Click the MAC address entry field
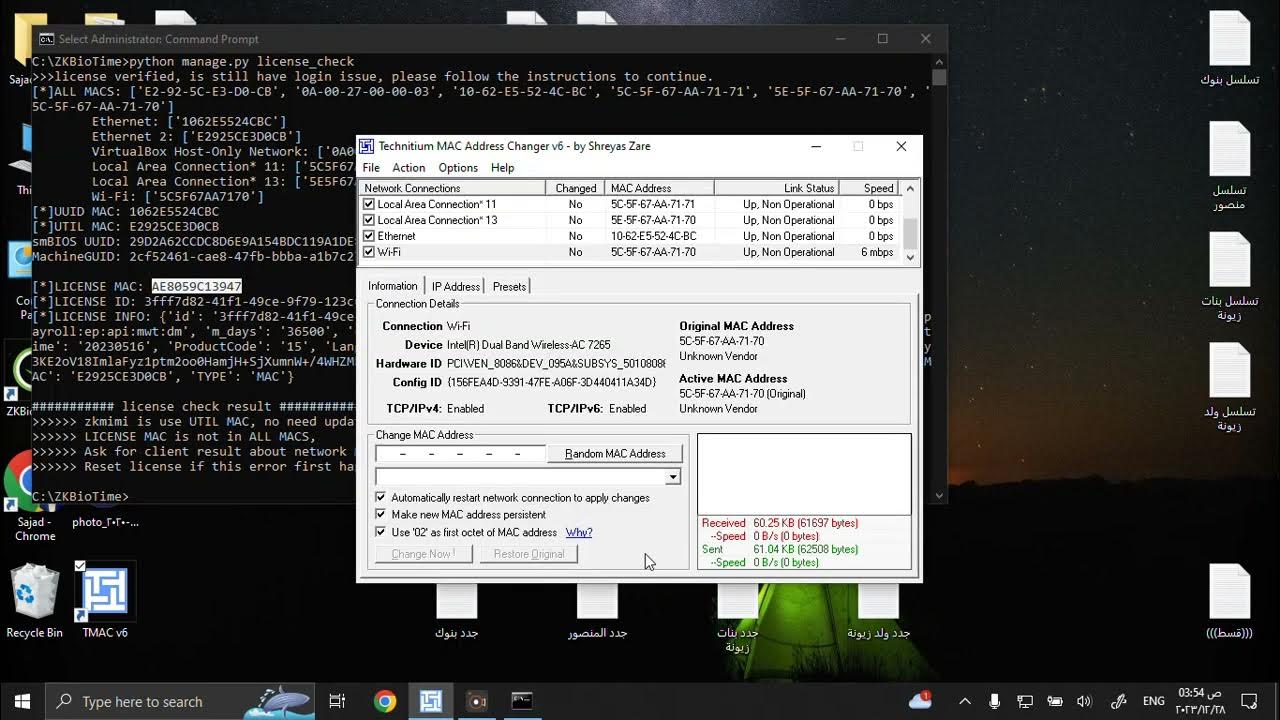The height and width of the screenshot is (720, 1280). pyautogui.click(x=461, y=454)
